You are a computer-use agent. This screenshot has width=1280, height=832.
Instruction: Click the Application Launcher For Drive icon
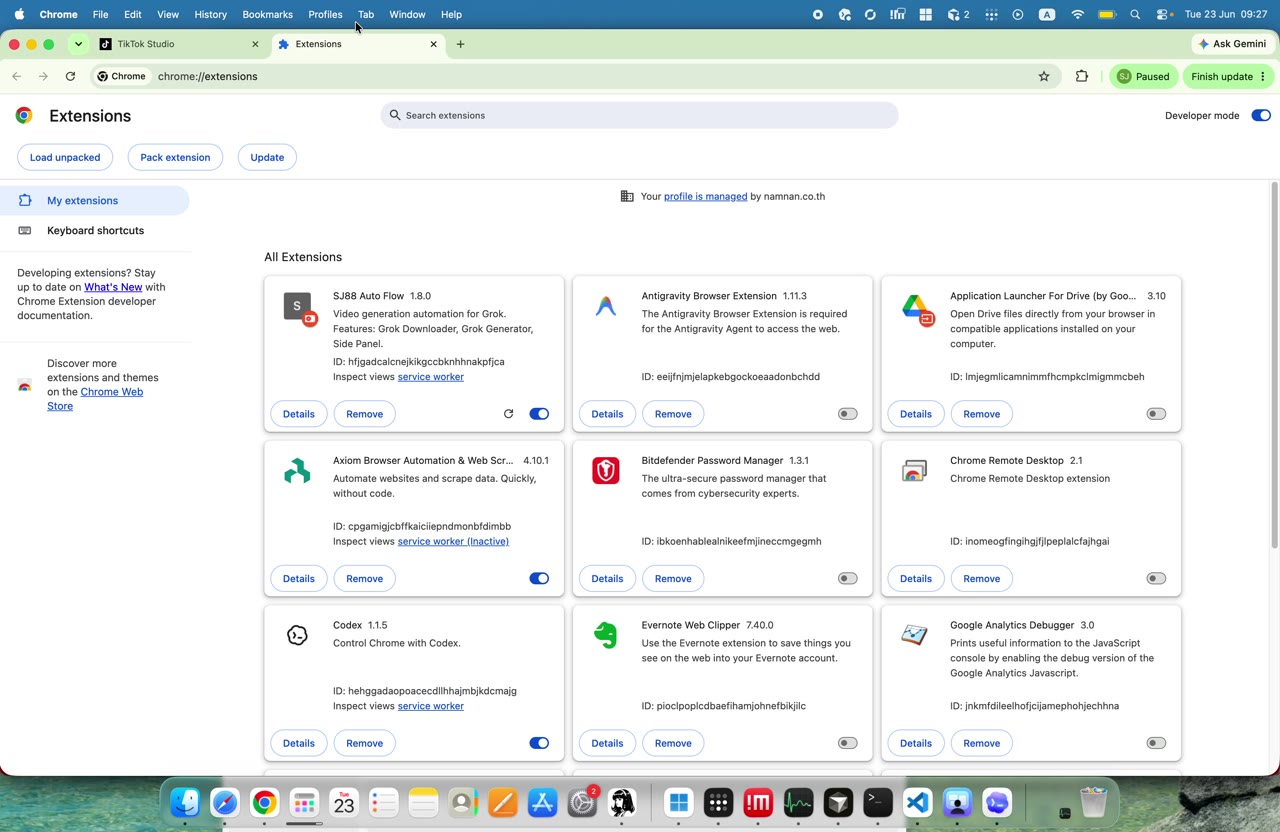coord(916,309)
